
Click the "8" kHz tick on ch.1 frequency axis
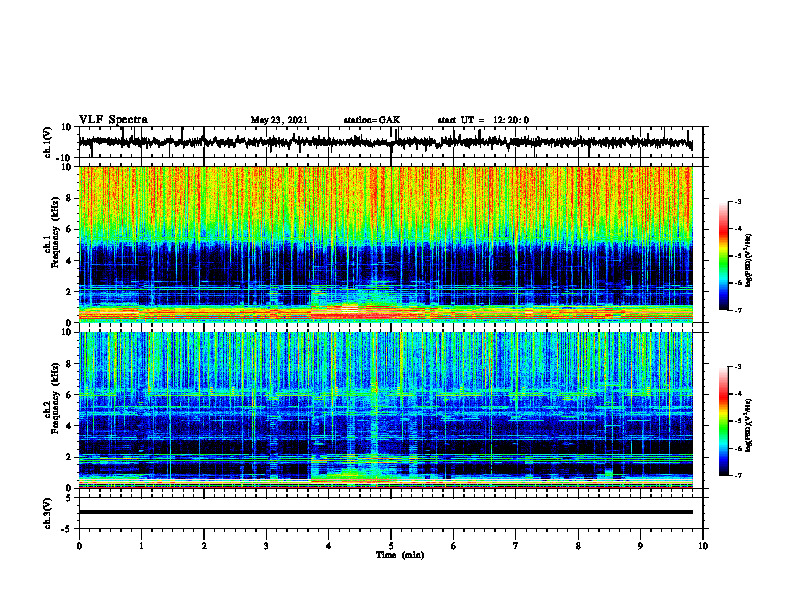click(70, 198)
